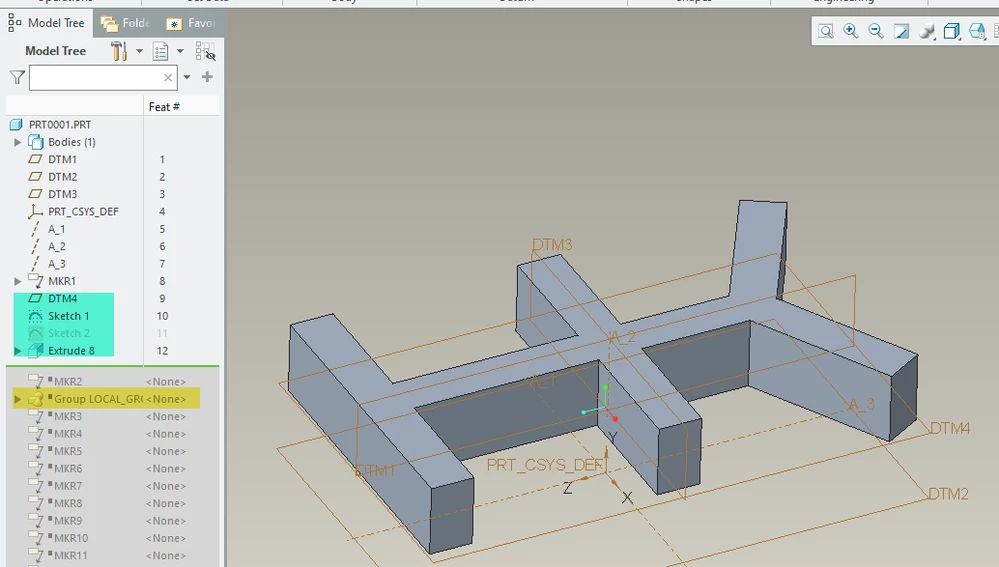The width and height of the screenshot is (999, 567).
Task: Click feature number 12 cell
Action: click(162, 350)
